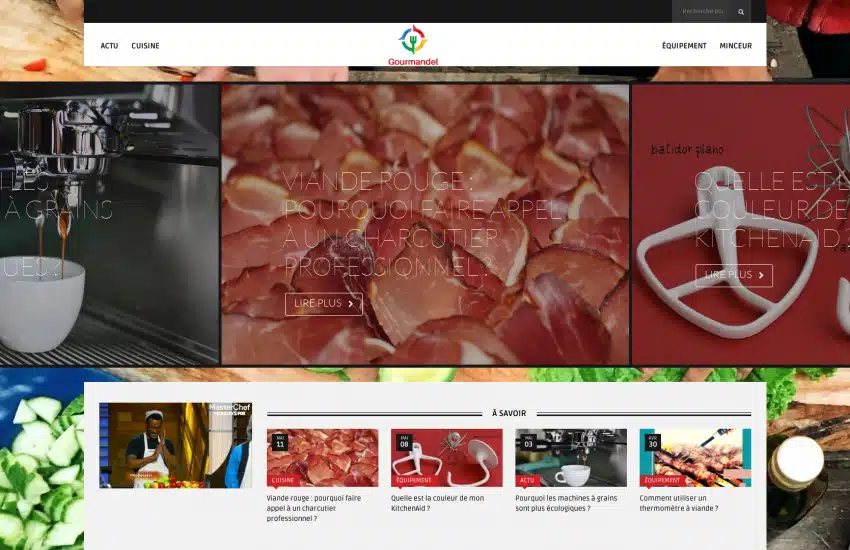The image size is (850, 550).
Task: Go to the ÉQUIPEMENT section
Action: click(684, 46)
